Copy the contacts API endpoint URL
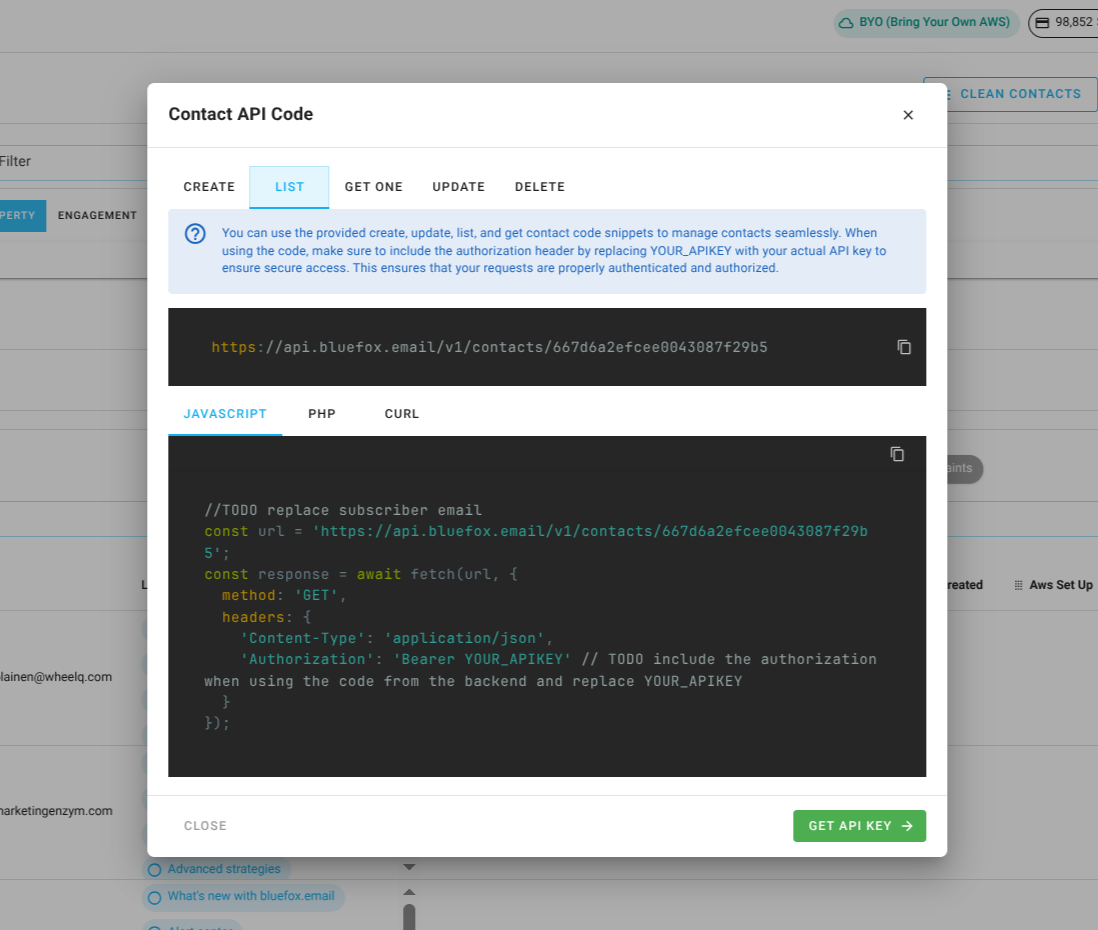1098x930 pixels. pos(904,346)
